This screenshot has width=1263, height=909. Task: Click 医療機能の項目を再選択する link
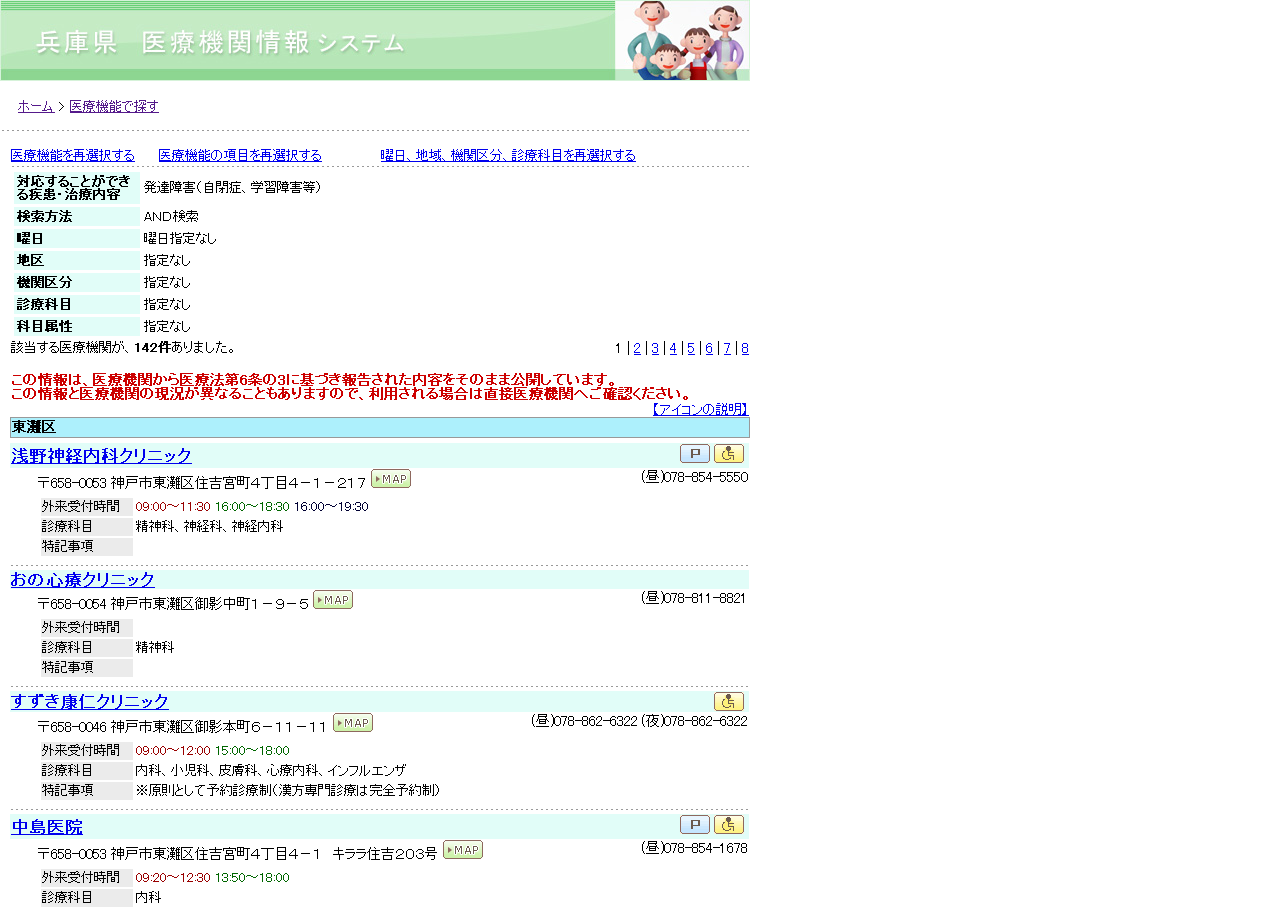click(240, 155)
